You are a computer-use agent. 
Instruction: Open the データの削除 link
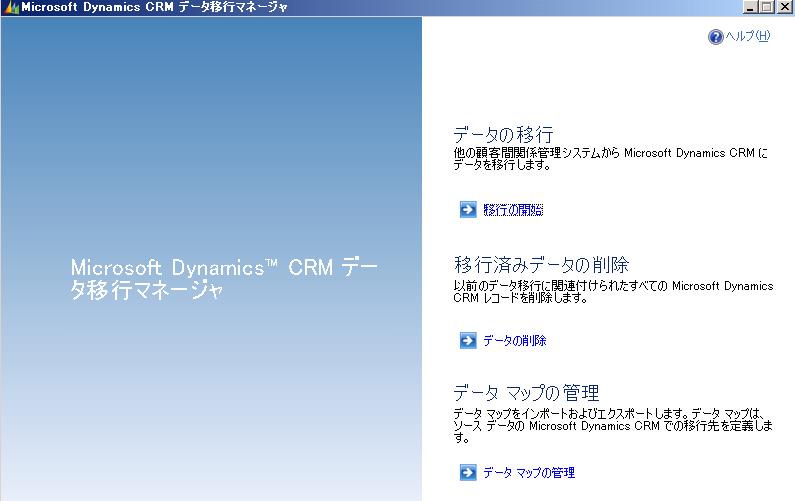coord(515,341)
